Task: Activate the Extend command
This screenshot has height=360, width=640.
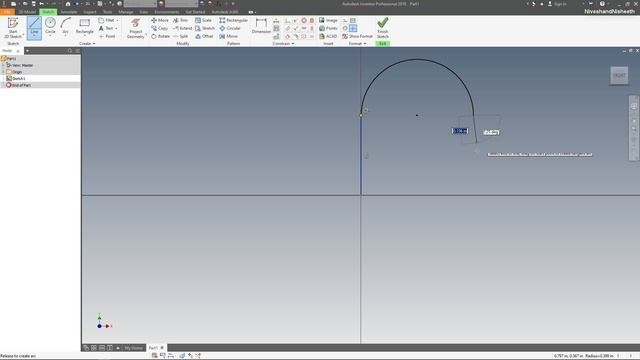Action: pyautogui.click(x=182, y=28)
